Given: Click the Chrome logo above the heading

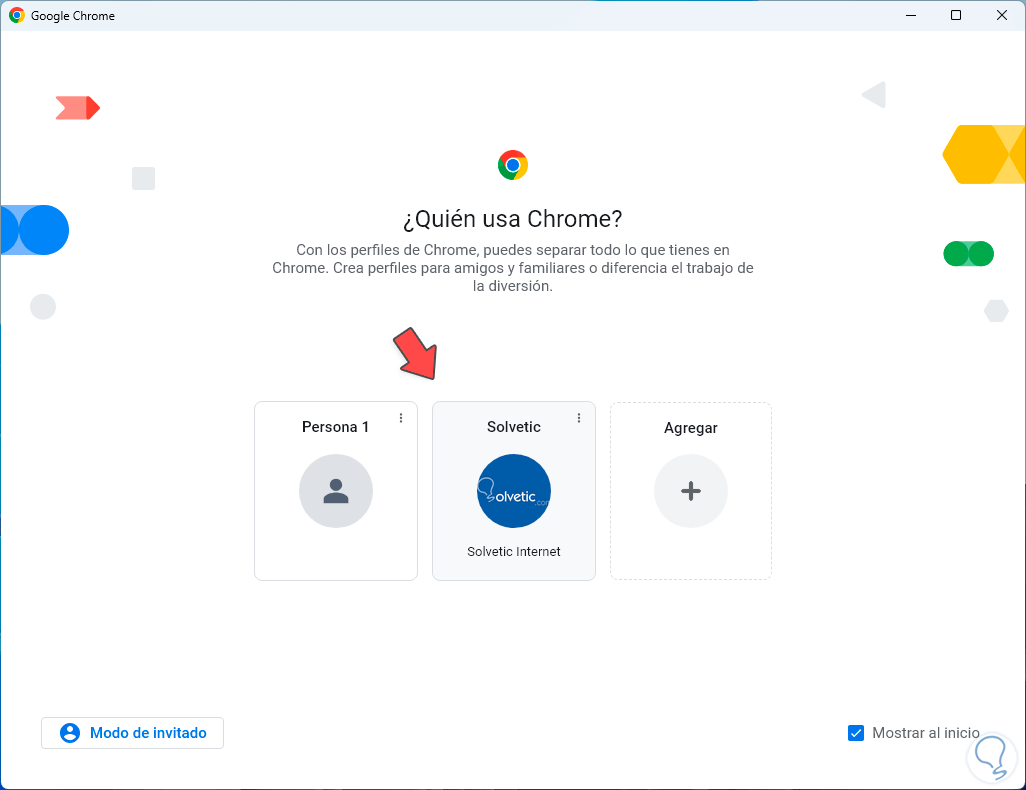Looking at the screenshot, I should 513,165.
